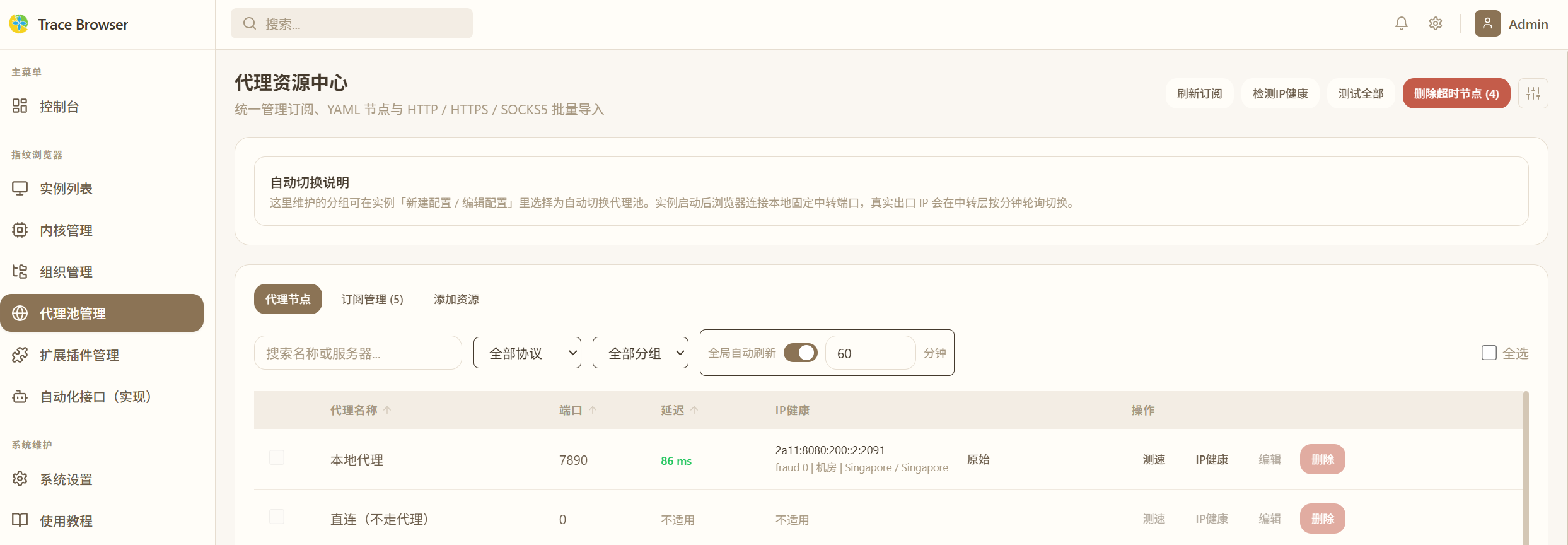1568x545 pixels.
Task: Open the 全部协议 dropdown
Action: (527, 353)
